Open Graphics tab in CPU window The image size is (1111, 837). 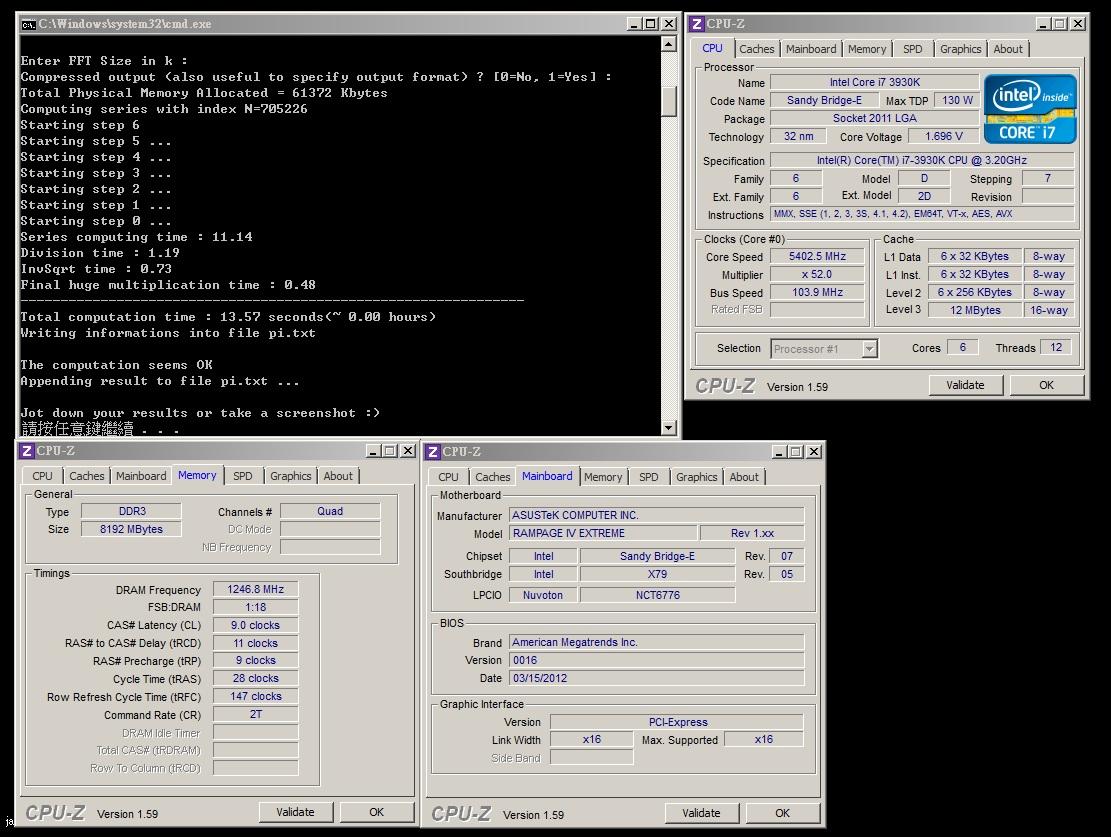(x=960, y=49)
